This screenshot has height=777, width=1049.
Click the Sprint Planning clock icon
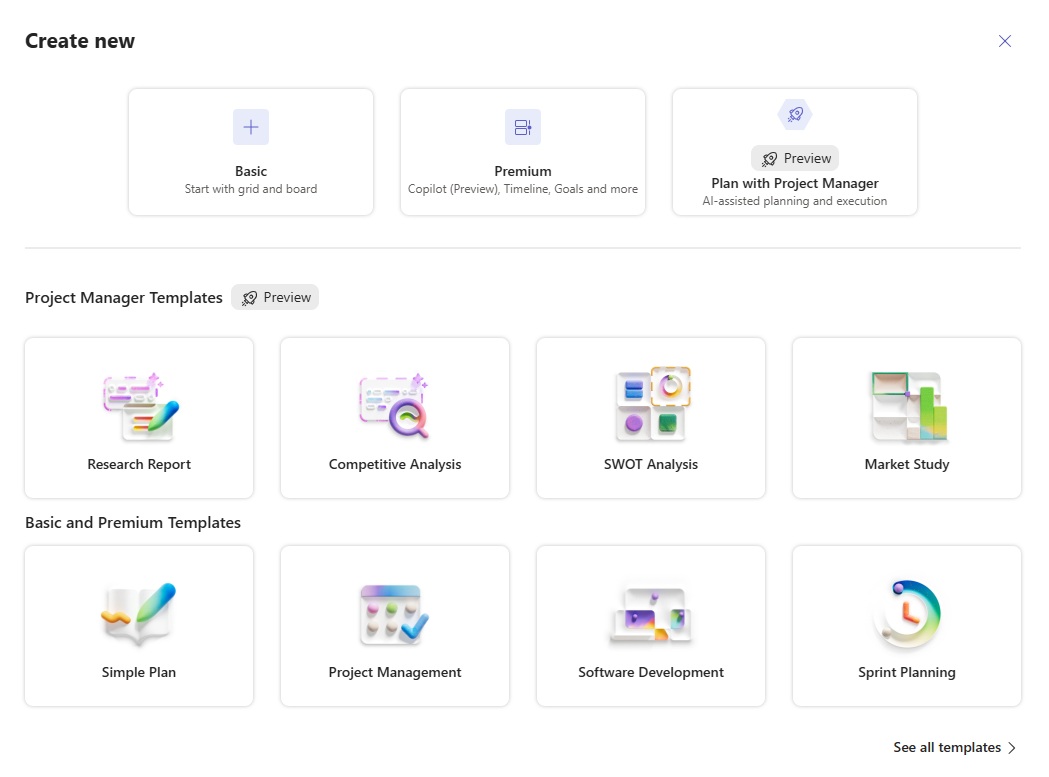click(x=906, y=612)
